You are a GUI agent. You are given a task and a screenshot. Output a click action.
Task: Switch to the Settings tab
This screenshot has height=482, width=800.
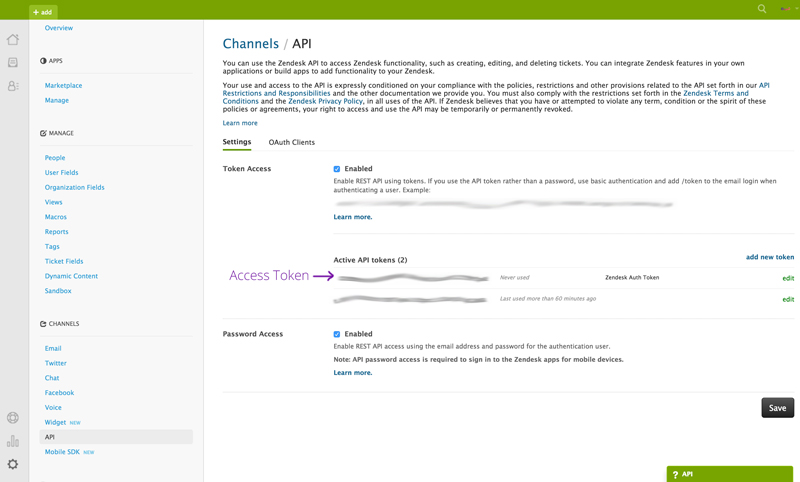[237, 142]
